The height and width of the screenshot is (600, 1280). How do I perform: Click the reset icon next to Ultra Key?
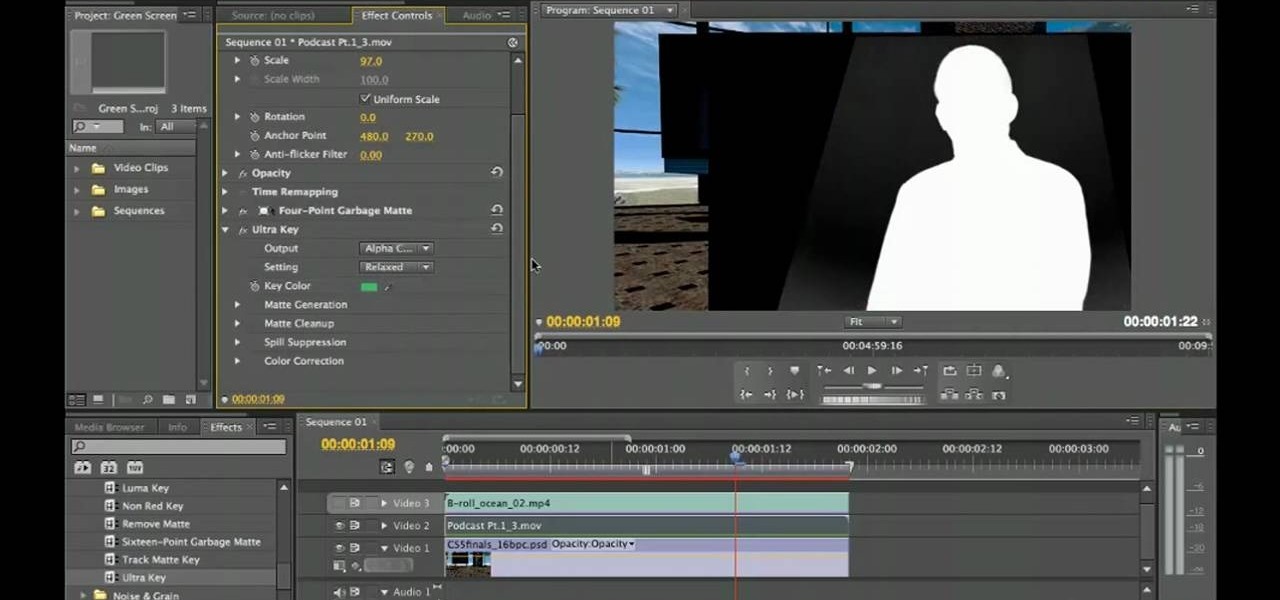(x=497, y=229)
